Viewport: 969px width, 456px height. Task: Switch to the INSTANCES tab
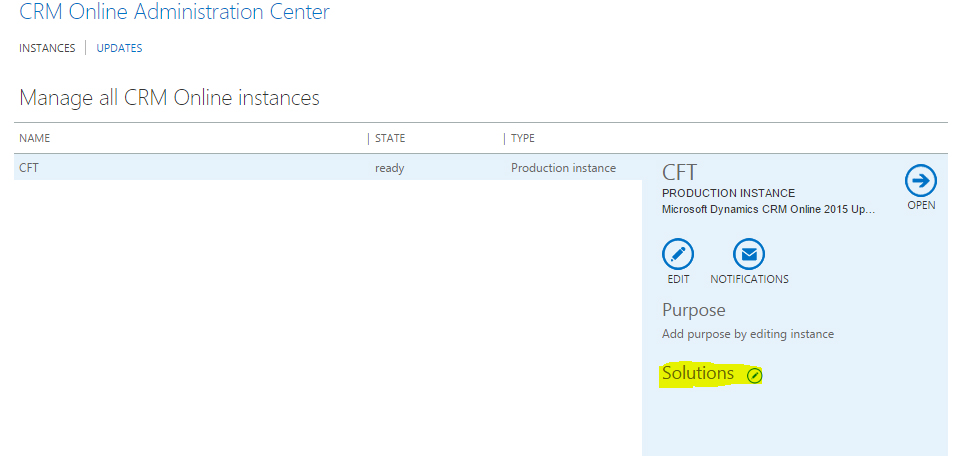(47, 48)
